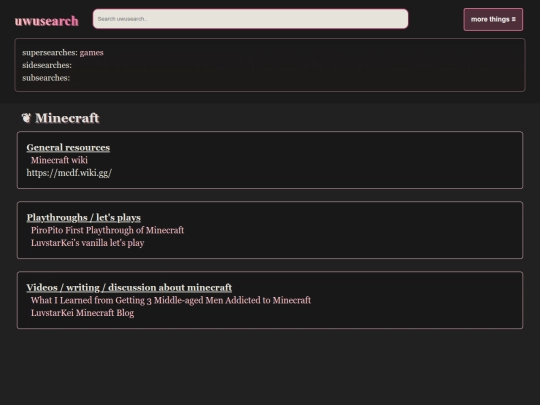
Task: Select the Minecraft page heading
Action: (67, 118)
